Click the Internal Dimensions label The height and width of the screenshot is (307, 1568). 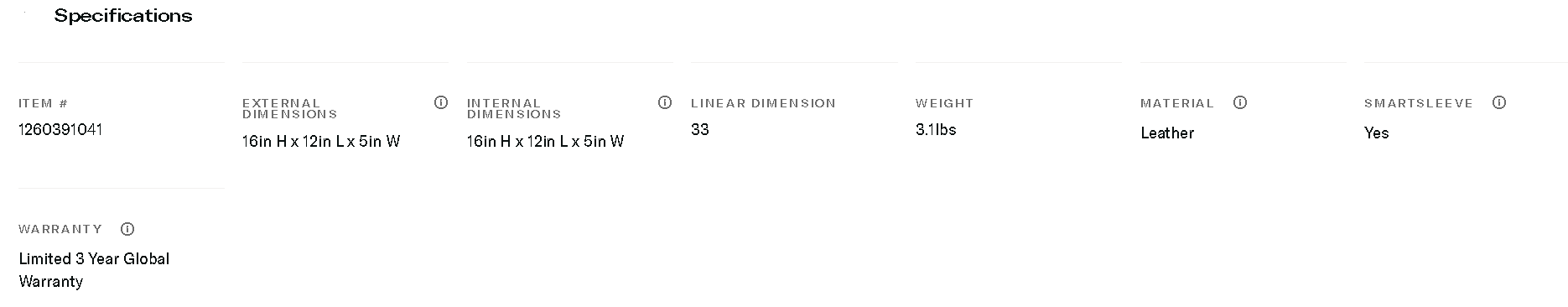514,108
